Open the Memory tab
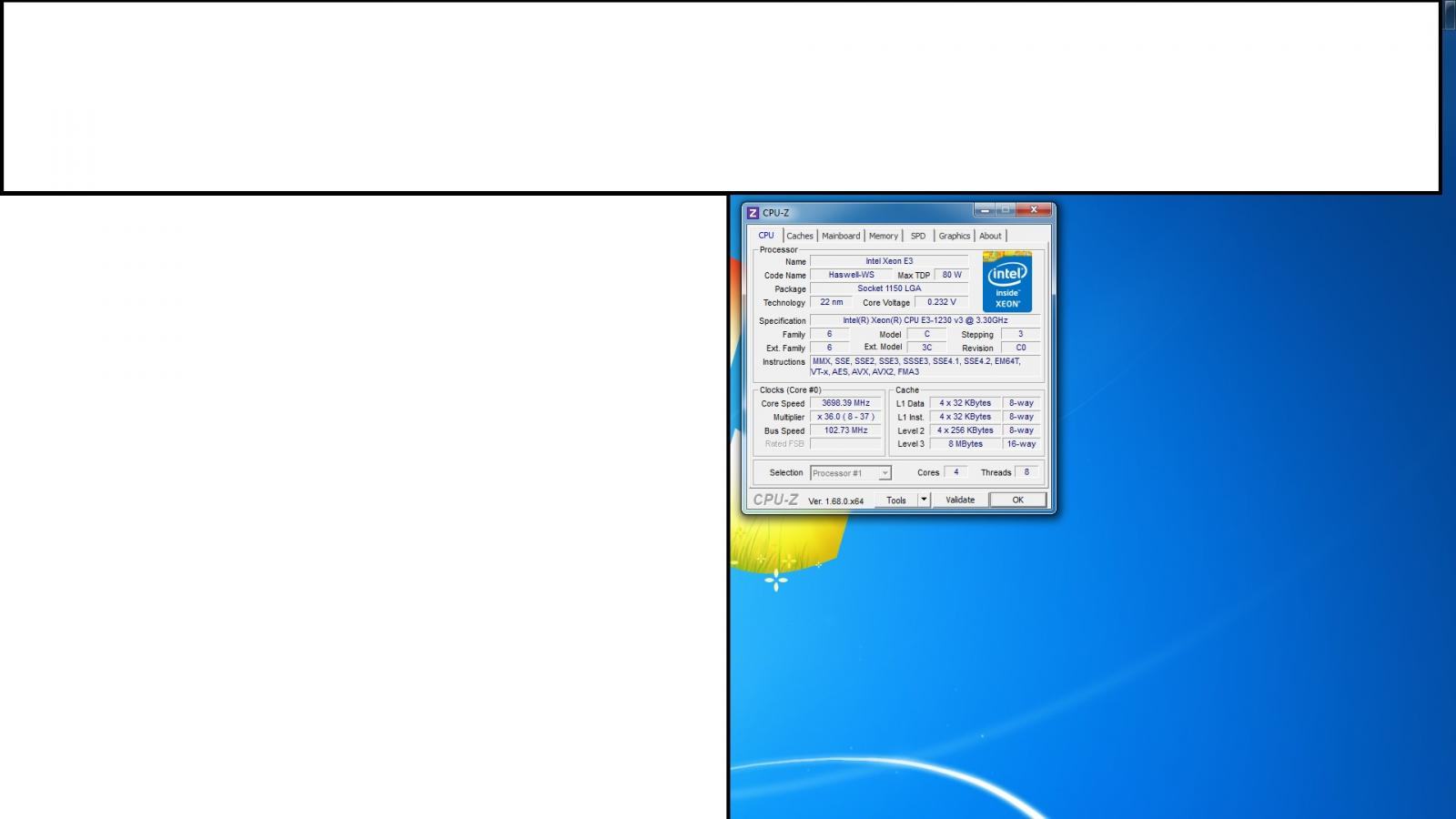 [884, 236]
